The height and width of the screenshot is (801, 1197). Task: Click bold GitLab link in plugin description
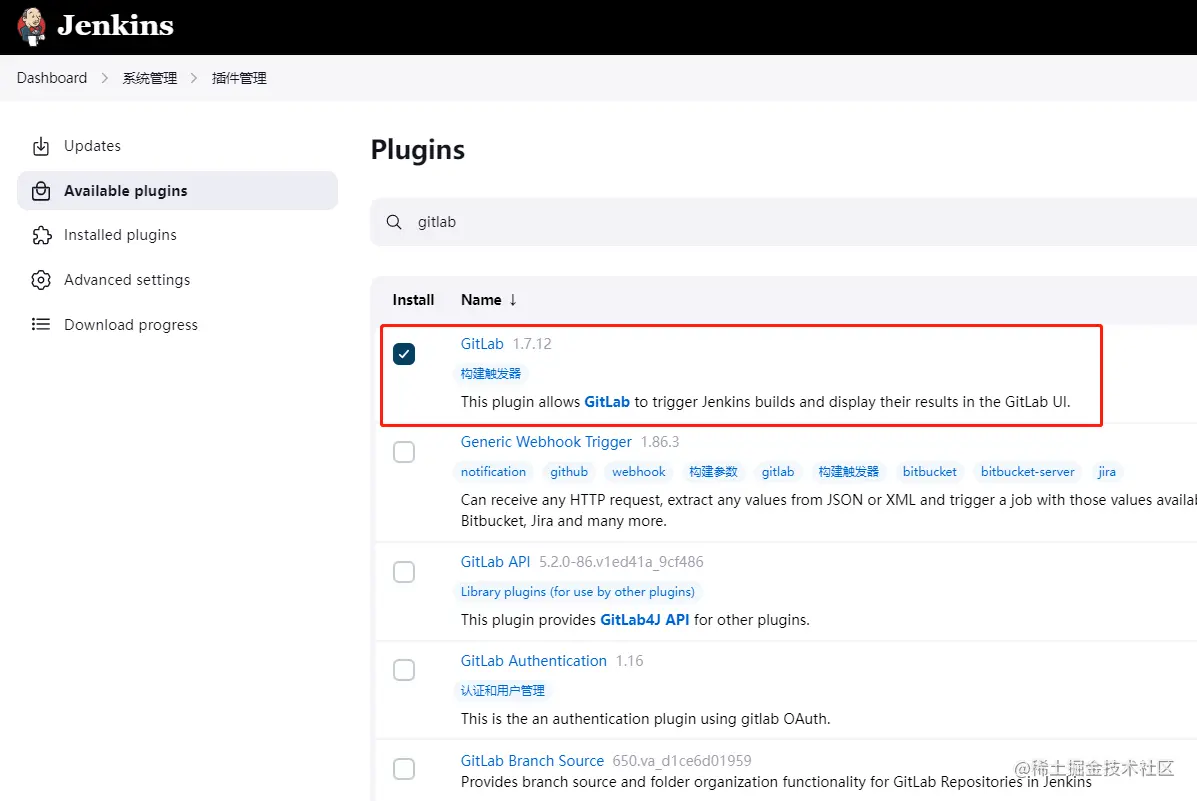tap(607, 402)
